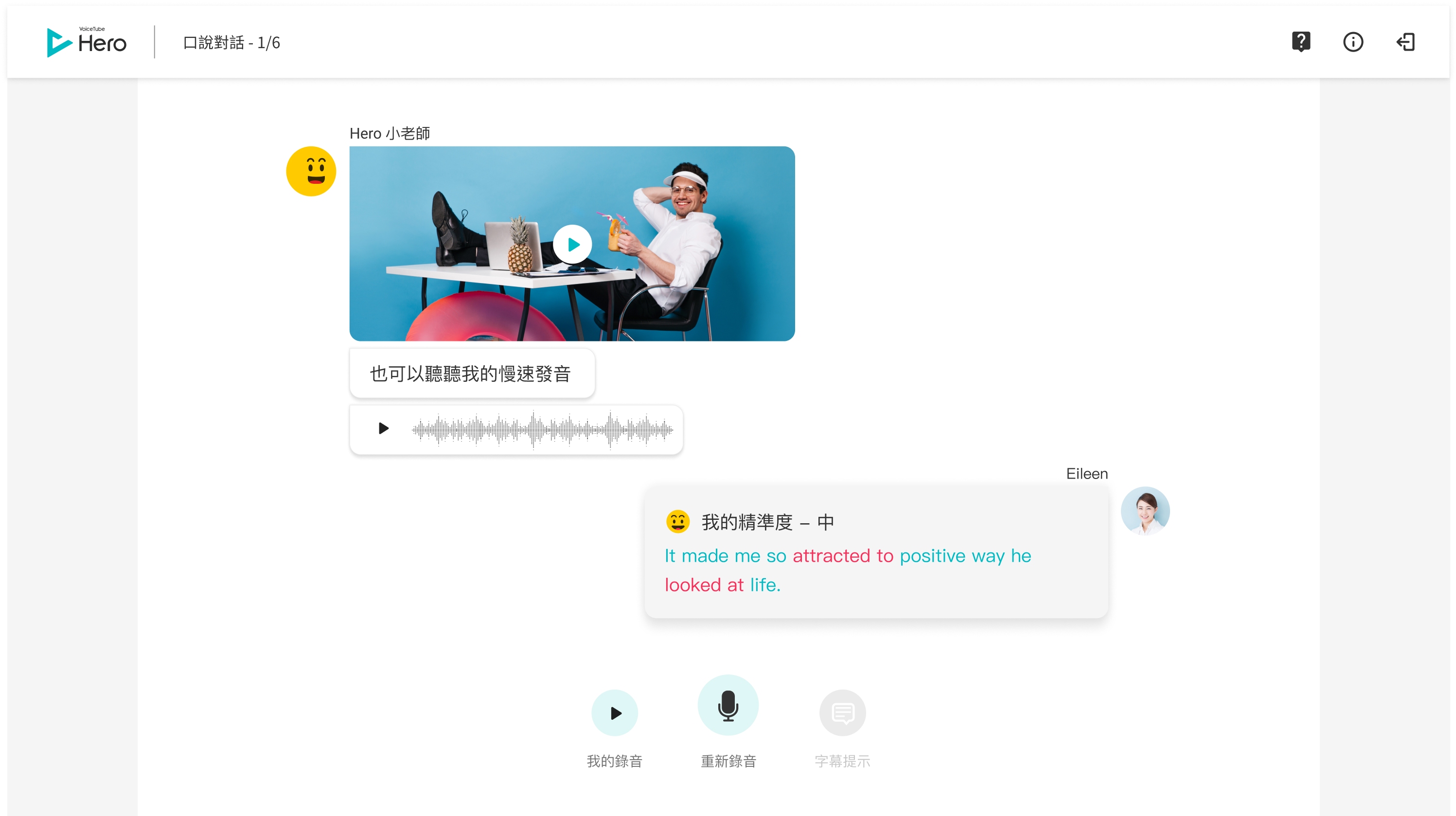
Task: Click the red word 'looked' in sentence
Action: pos(692,585)
